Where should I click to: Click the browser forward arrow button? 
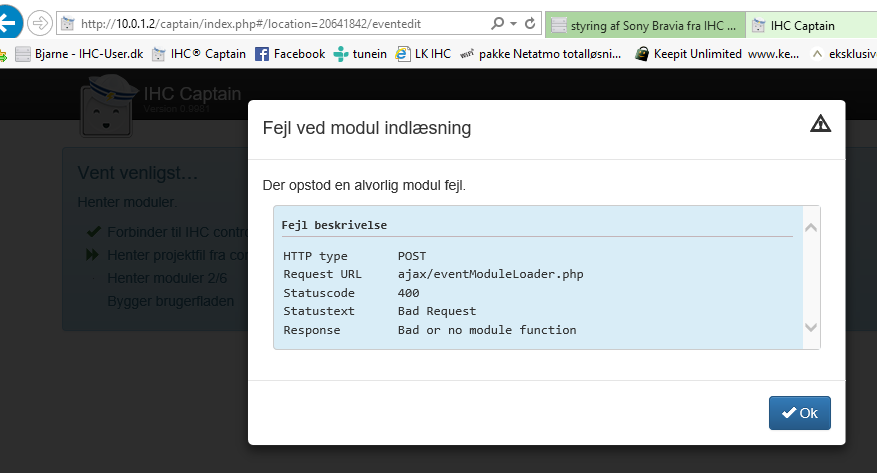40,23
